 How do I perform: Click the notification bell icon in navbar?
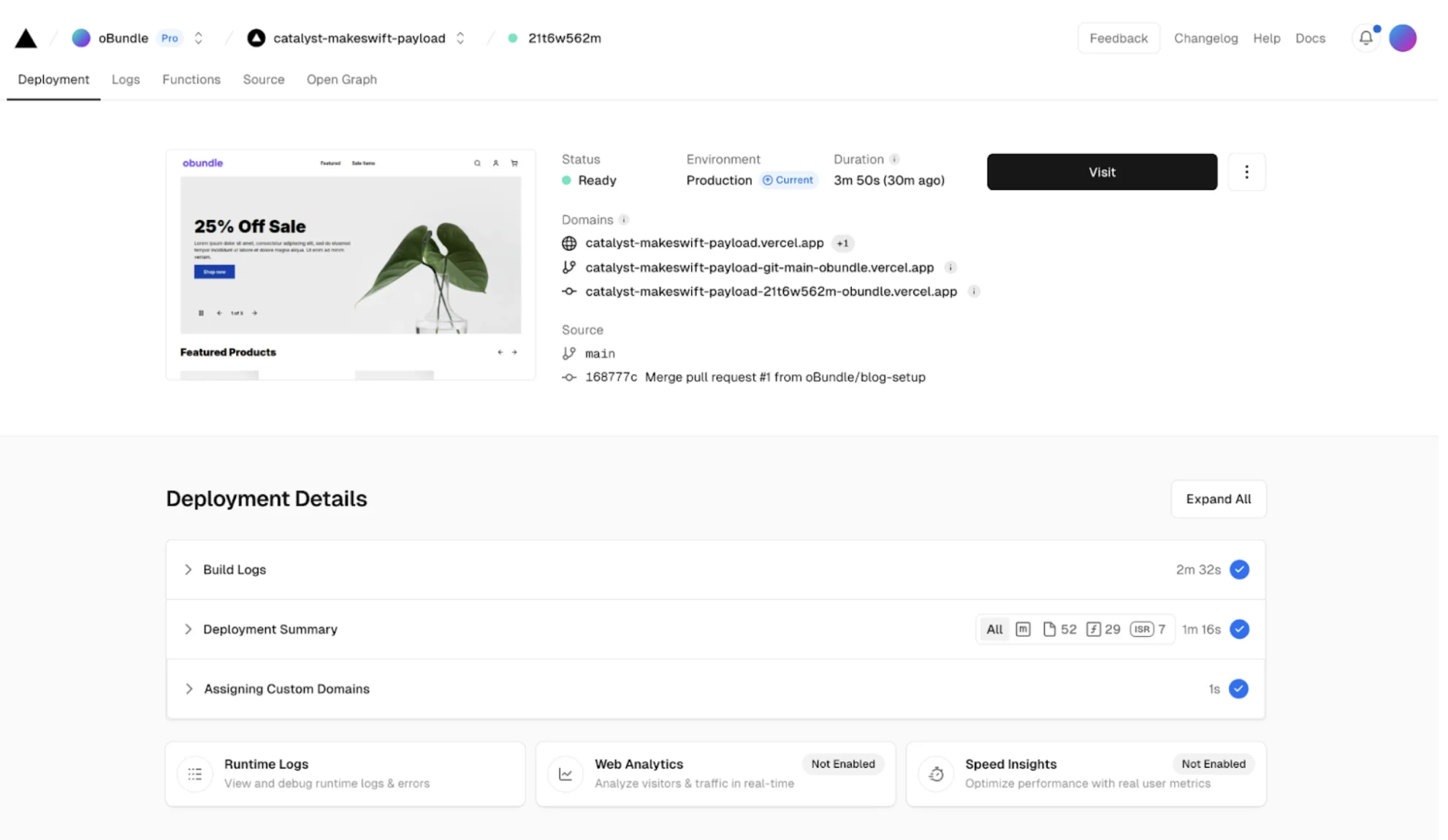click(x=1365, y=38)
